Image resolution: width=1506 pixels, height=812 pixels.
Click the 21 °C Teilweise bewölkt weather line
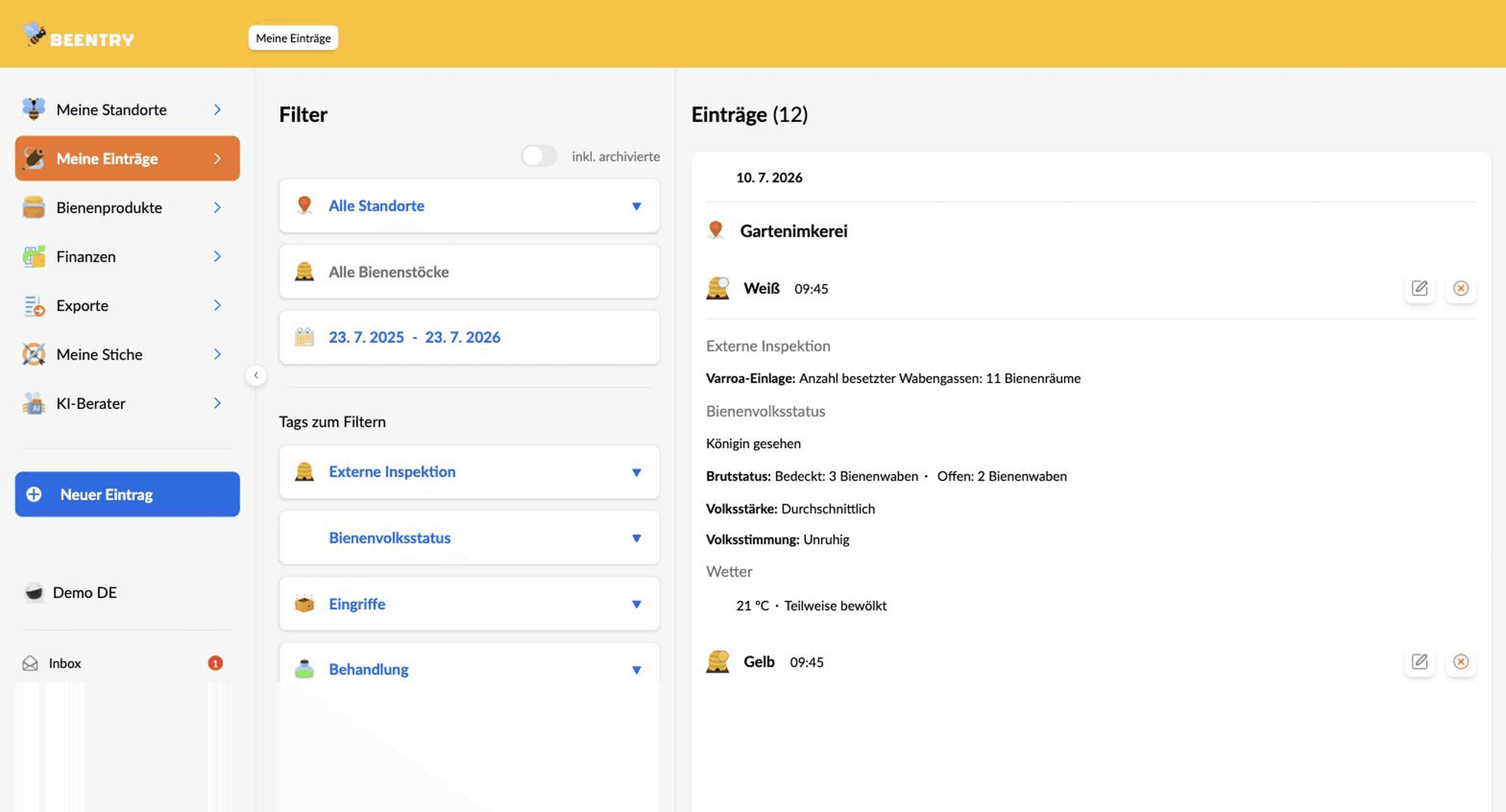(x=811, y=605)
